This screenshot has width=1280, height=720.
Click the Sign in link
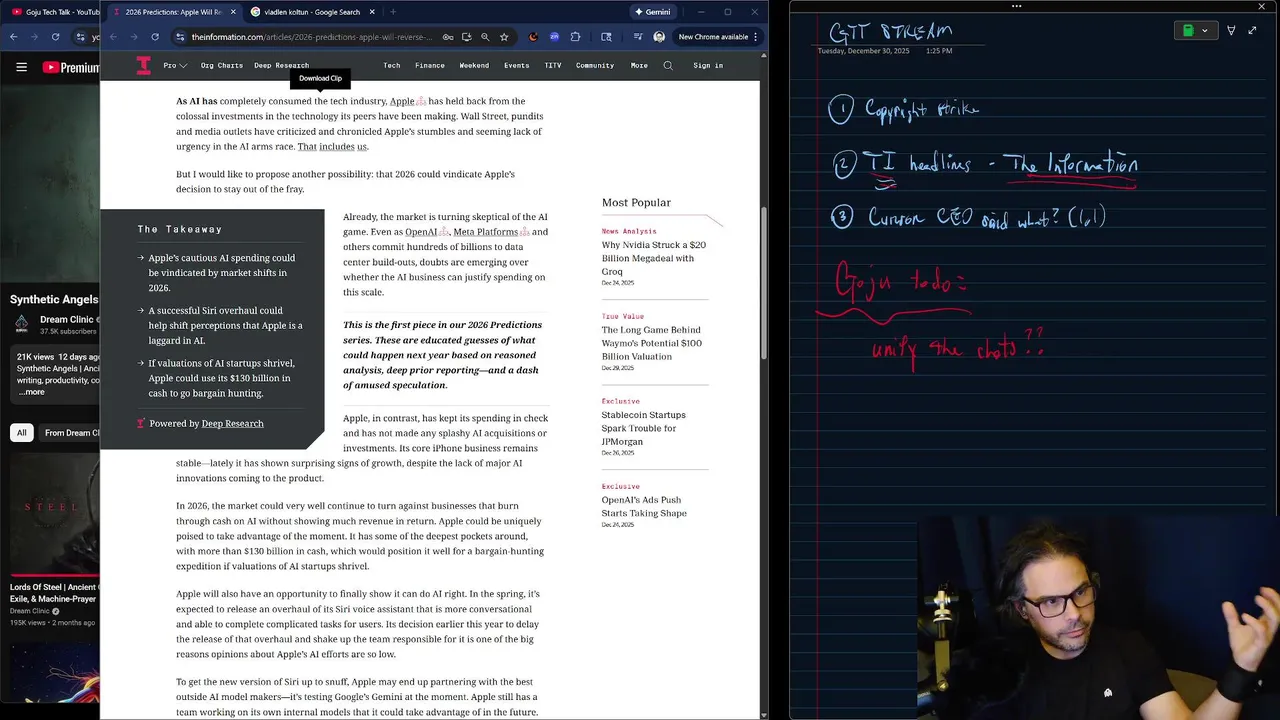coord(708,66)
